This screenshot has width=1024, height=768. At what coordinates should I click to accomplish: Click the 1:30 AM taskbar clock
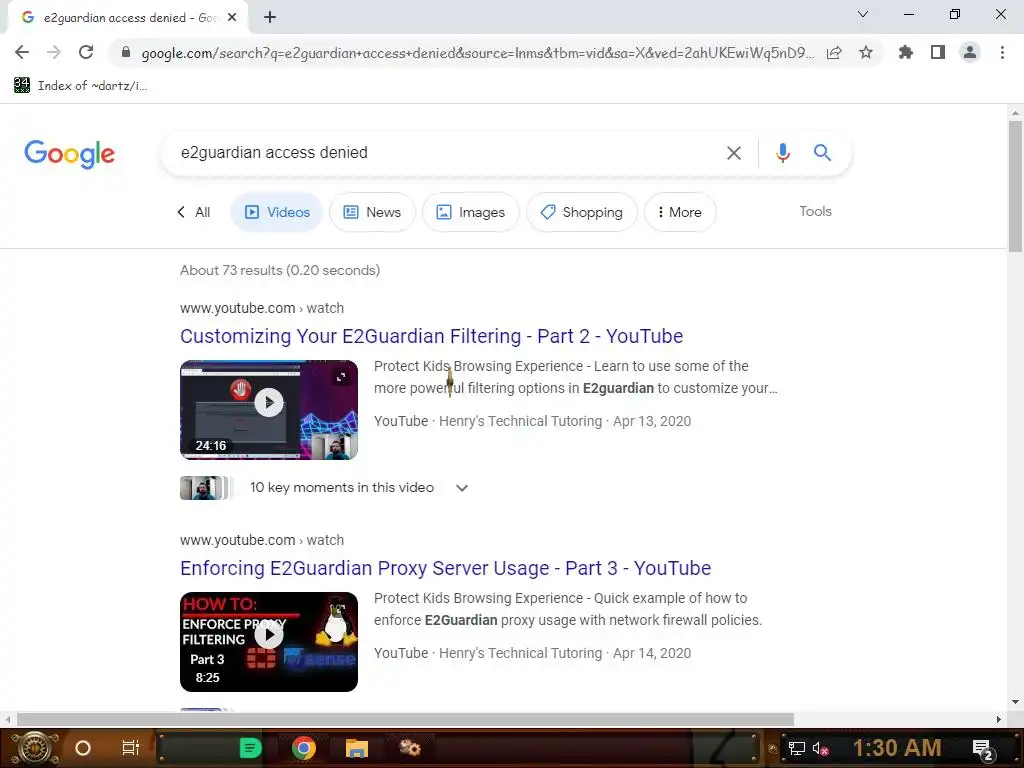click(x=897, y=748)
